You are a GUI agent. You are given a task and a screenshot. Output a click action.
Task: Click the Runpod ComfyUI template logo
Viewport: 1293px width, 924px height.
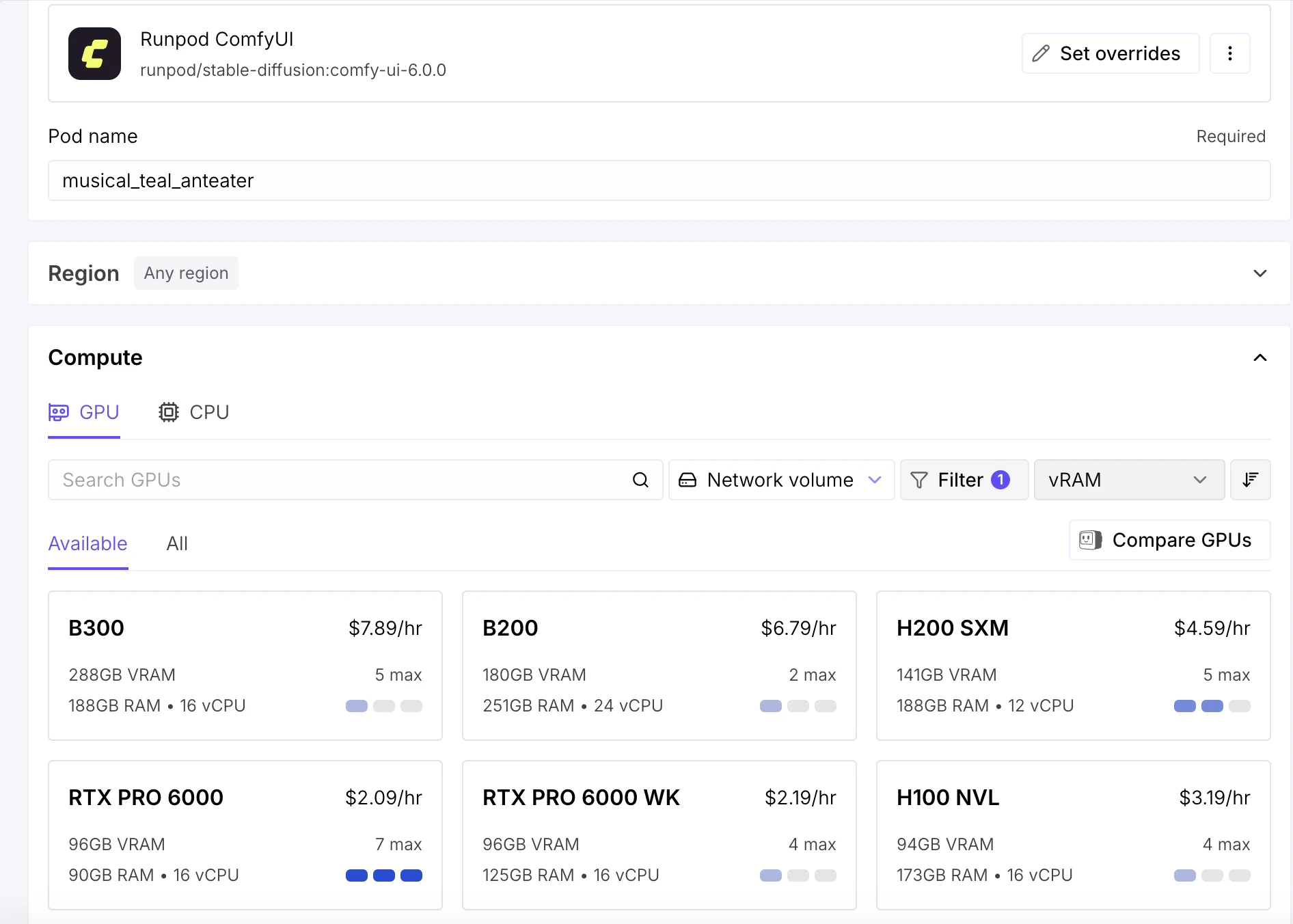click(x=94, y=53)
